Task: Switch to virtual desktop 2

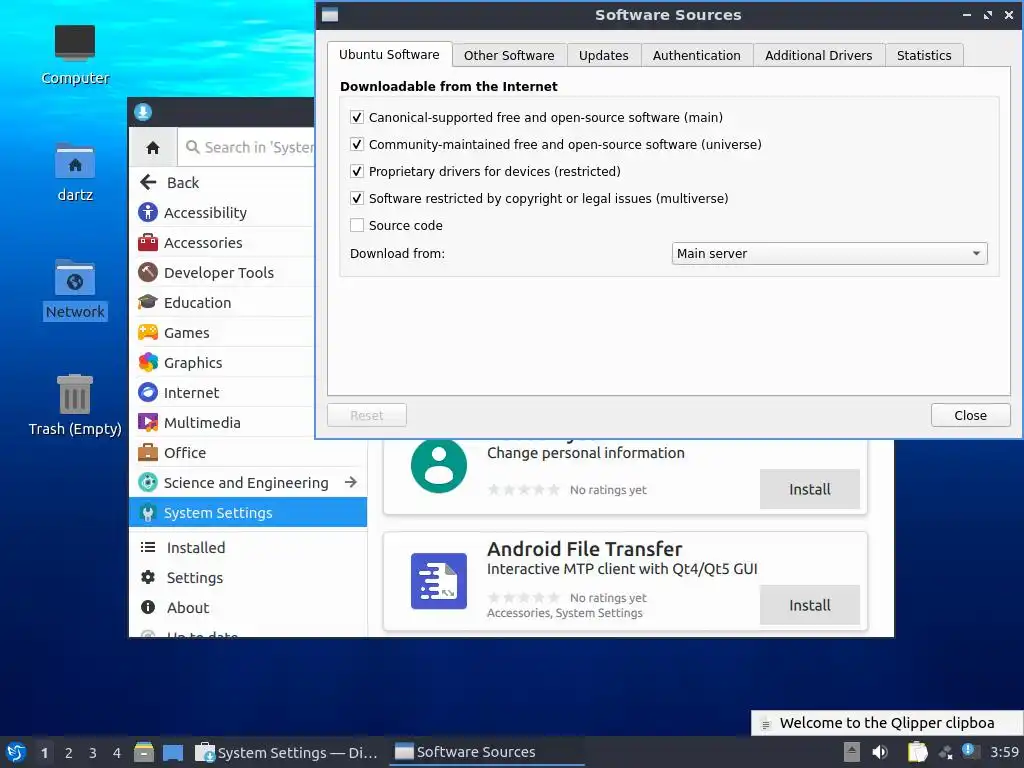Action: (69, 753)
